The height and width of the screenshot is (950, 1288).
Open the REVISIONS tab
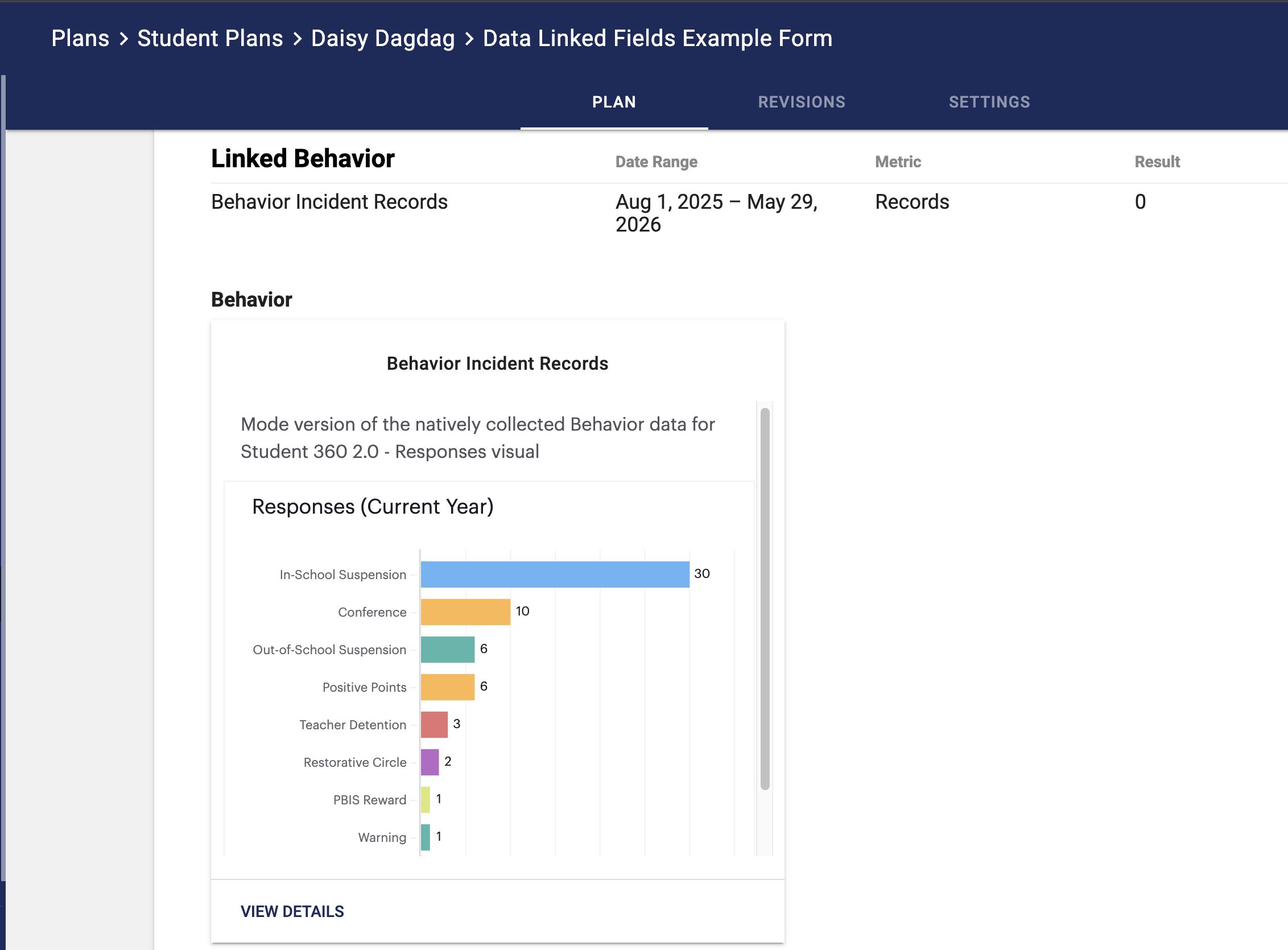[801, 102]
